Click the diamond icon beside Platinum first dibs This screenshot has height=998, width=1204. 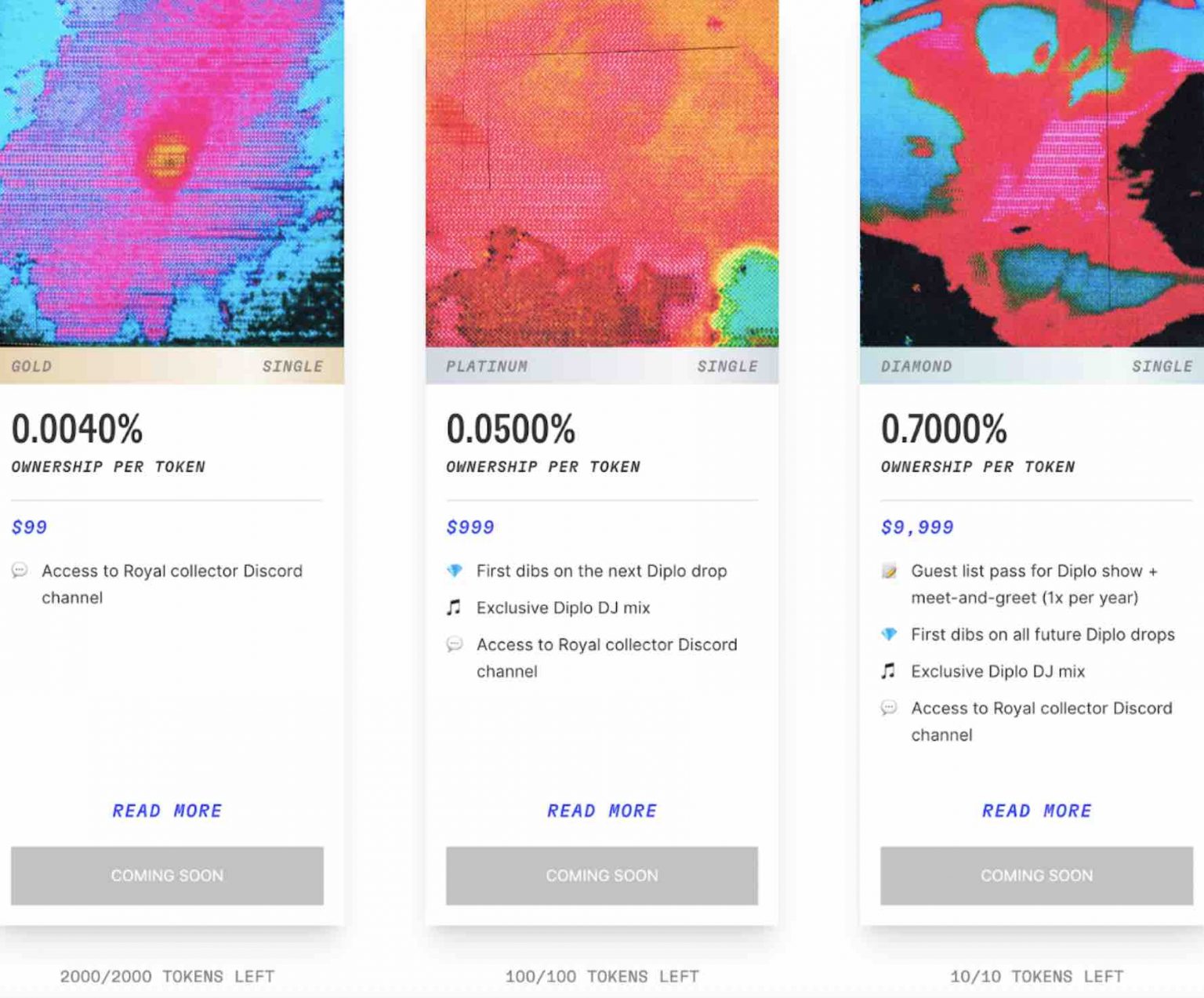click(454, 571)
